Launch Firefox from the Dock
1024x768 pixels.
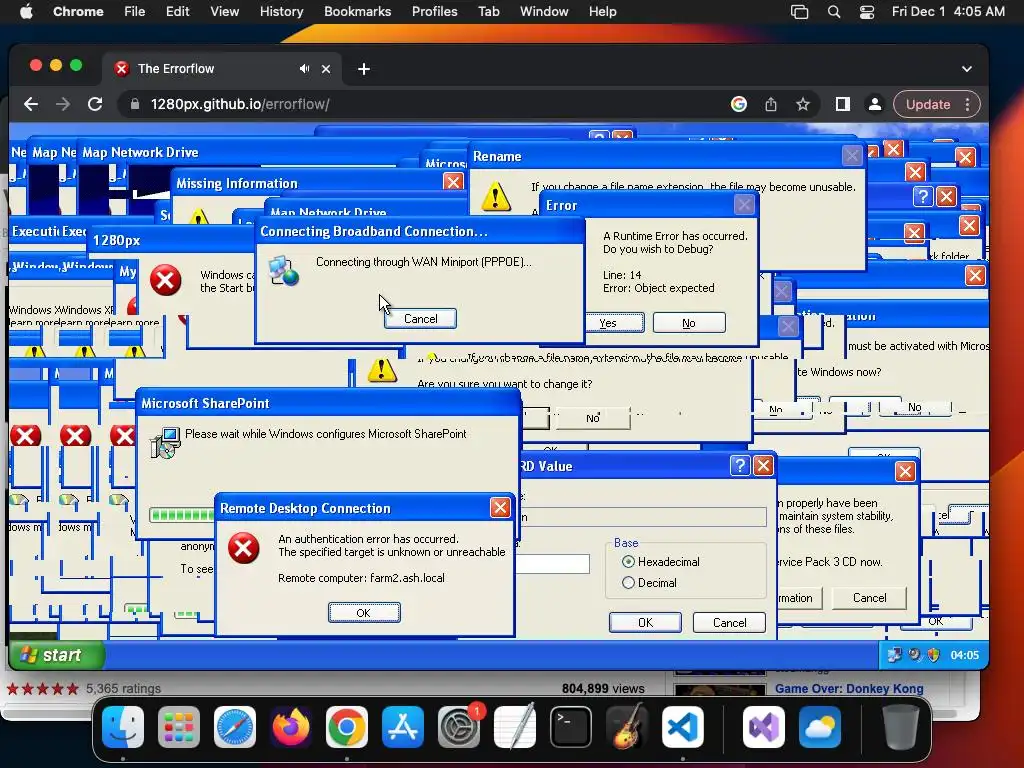coord(291,727)
